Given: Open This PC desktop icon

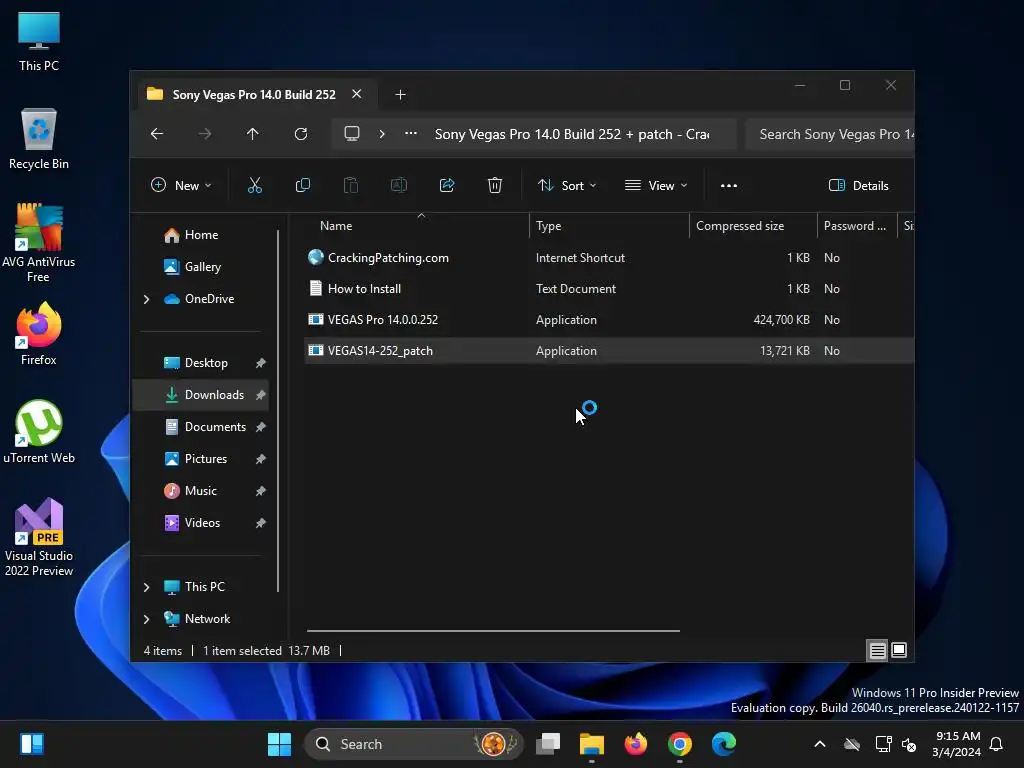Looking at the screenshot, I should (39, 42).
